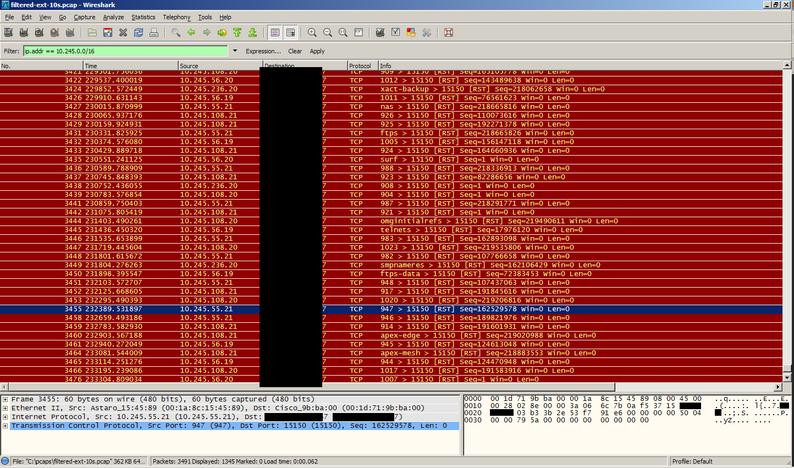Open capture options toolbar icon
Image resolution: width=794 pixels, height=468 pixels.
(23, 32)
